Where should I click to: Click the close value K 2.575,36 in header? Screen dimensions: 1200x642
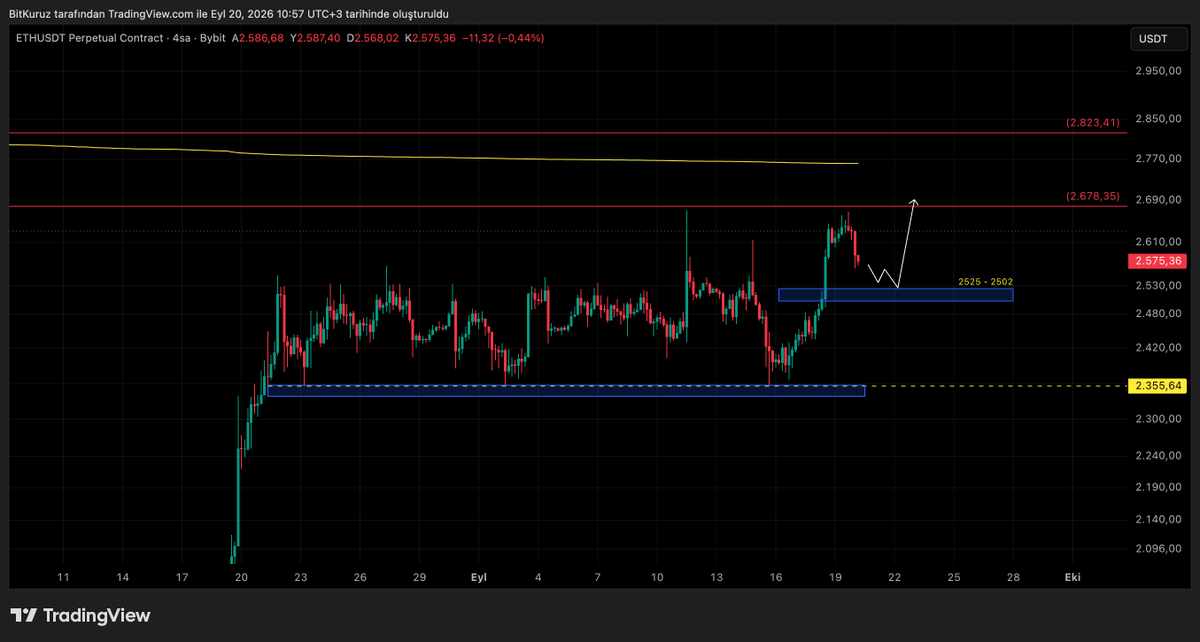tap(430, 38)
